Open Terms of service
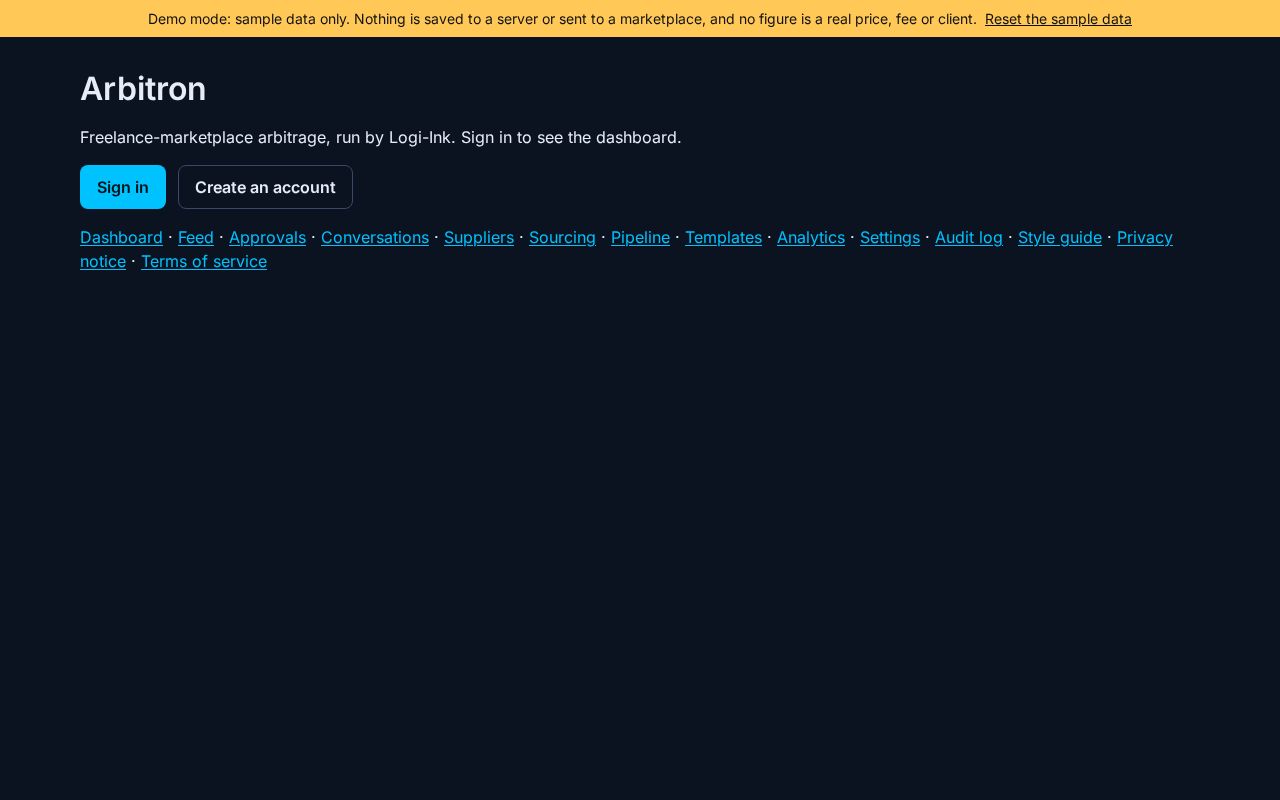Image resolution: width=1280 pixels, height=800 pixels. [204, 261]
